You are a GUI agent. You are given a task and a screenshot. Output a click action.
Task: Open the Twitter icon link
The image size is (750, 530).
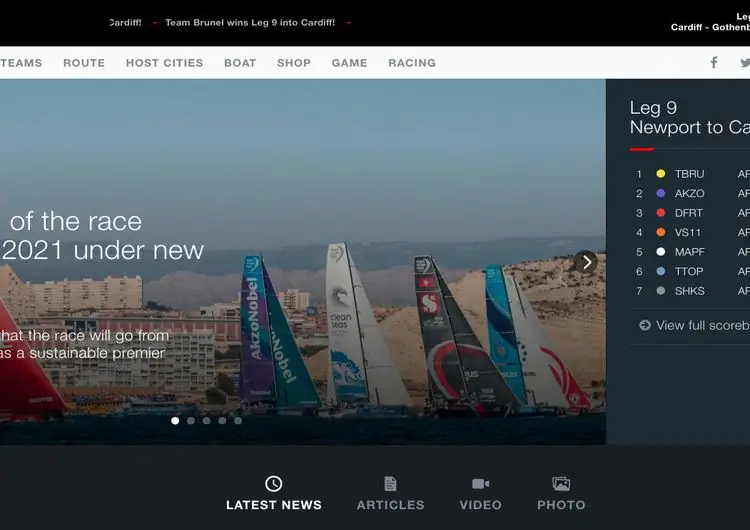coord(745,62)
